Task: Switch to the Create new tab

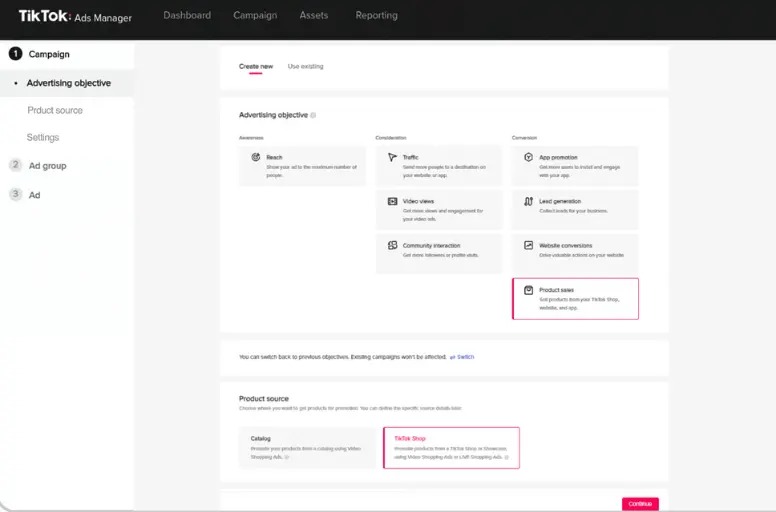Action: (x=256, y=66)
